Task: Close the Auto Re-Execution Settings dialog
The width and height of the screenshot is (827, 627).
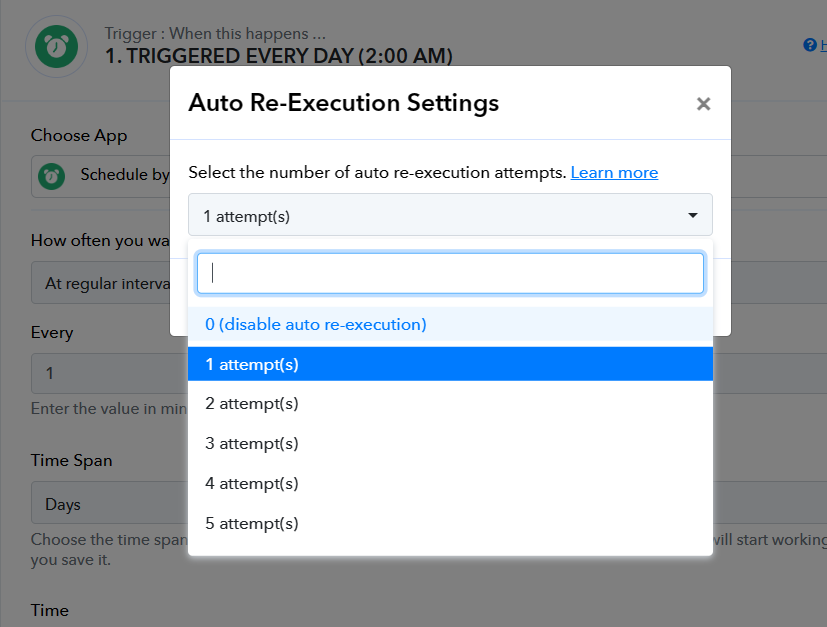Action: (x=703, y=104)
